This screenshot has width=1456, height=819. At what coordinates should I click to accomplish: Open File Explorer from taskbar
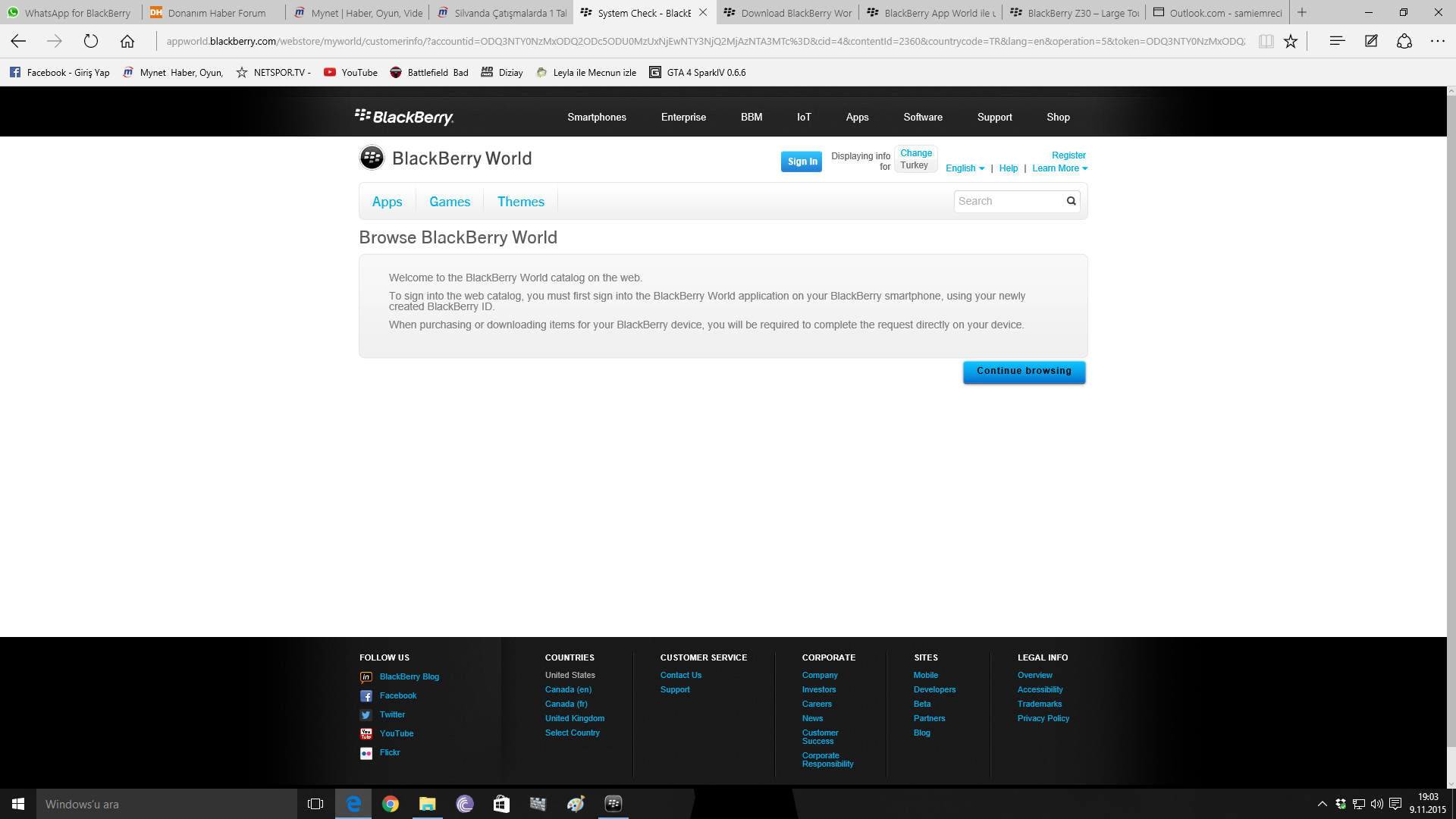coord(428,804)
